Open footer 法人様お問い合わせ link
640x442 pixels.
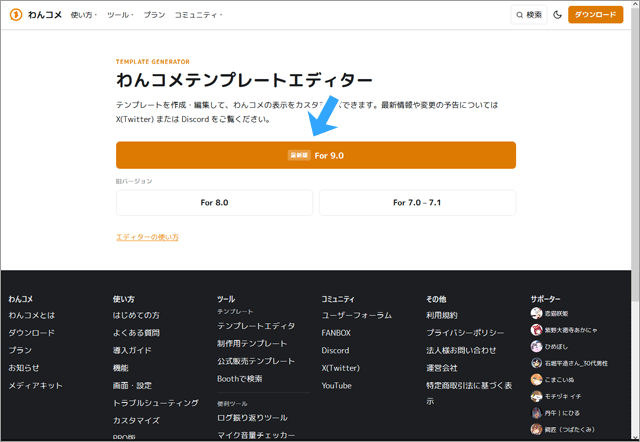coord(461,351)
